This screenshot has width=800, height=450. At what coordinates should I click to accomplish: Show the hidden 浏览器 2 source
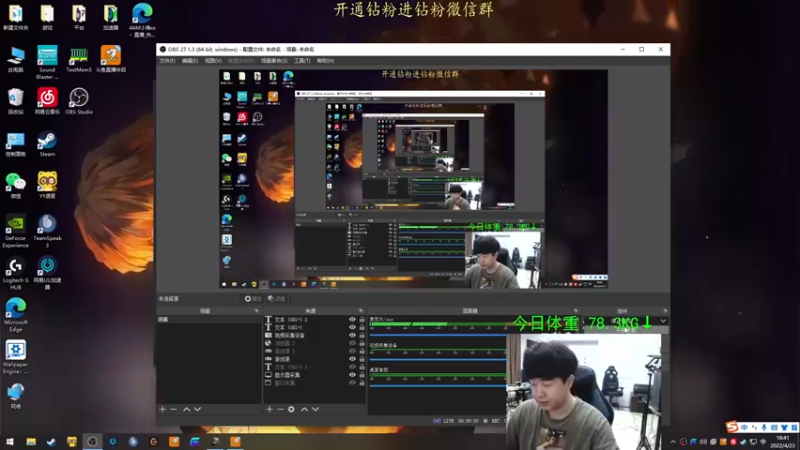click(352, 343)
